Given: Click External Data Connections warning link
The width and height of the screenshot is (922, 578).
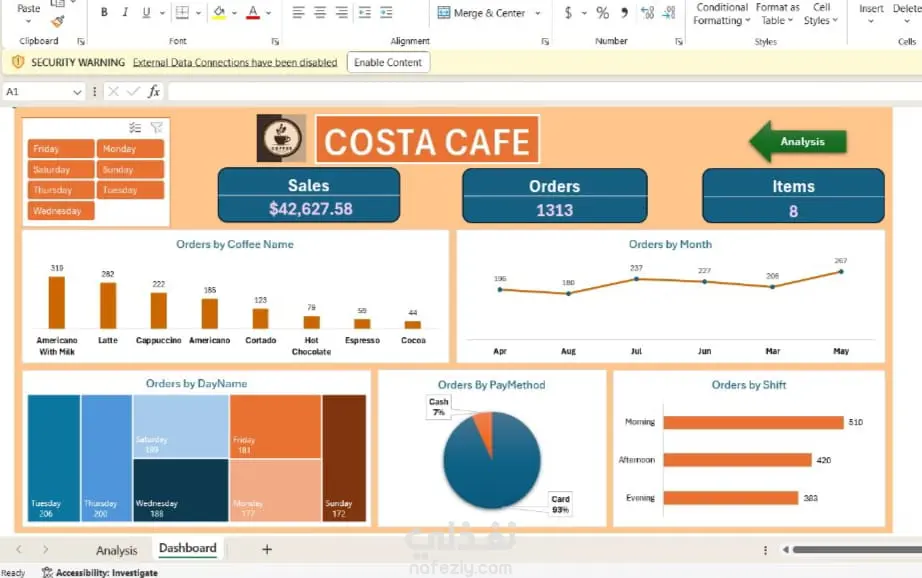Looking at the screenshot, I should [x=235, y=62].
